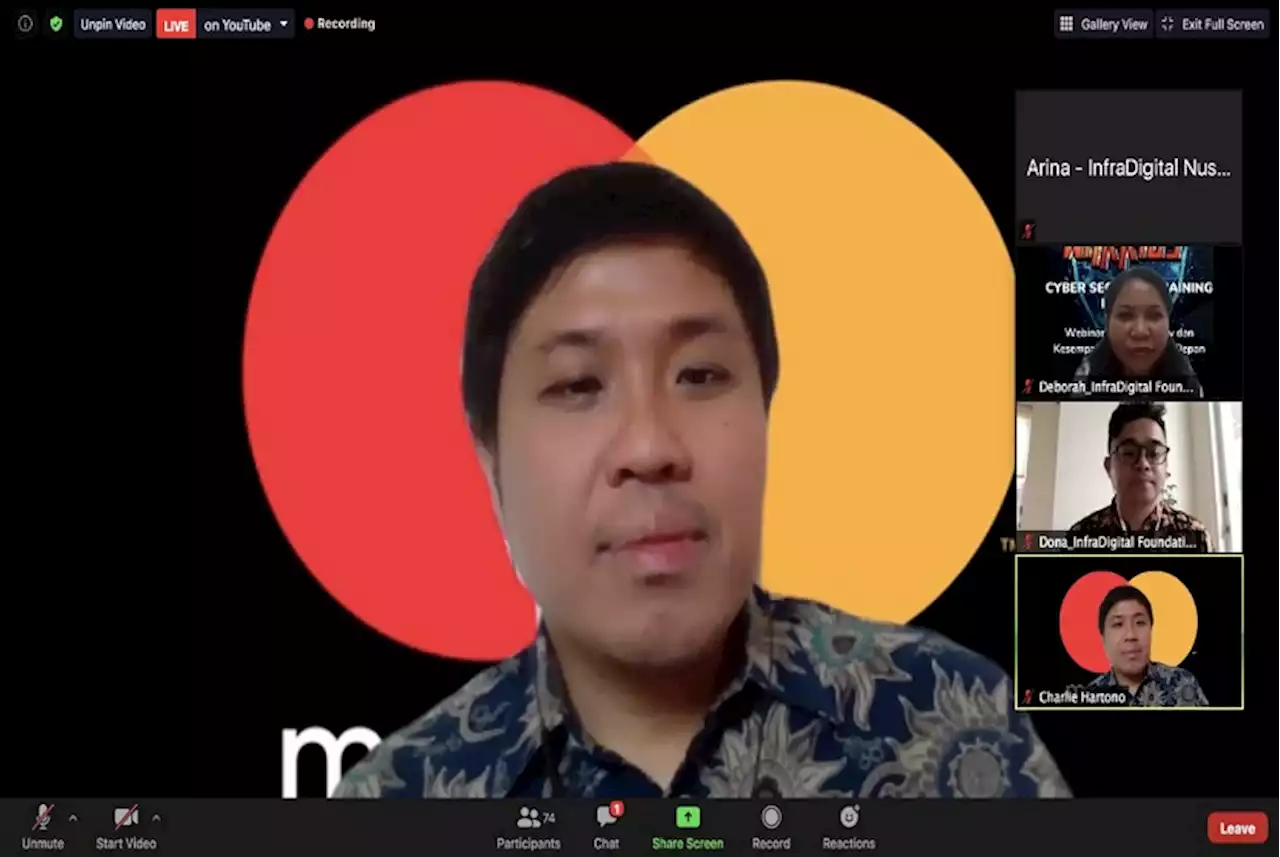Click muted mic icon on Dona's tile
This screenshot has width=1280, height=857.
click(1027, 542)
